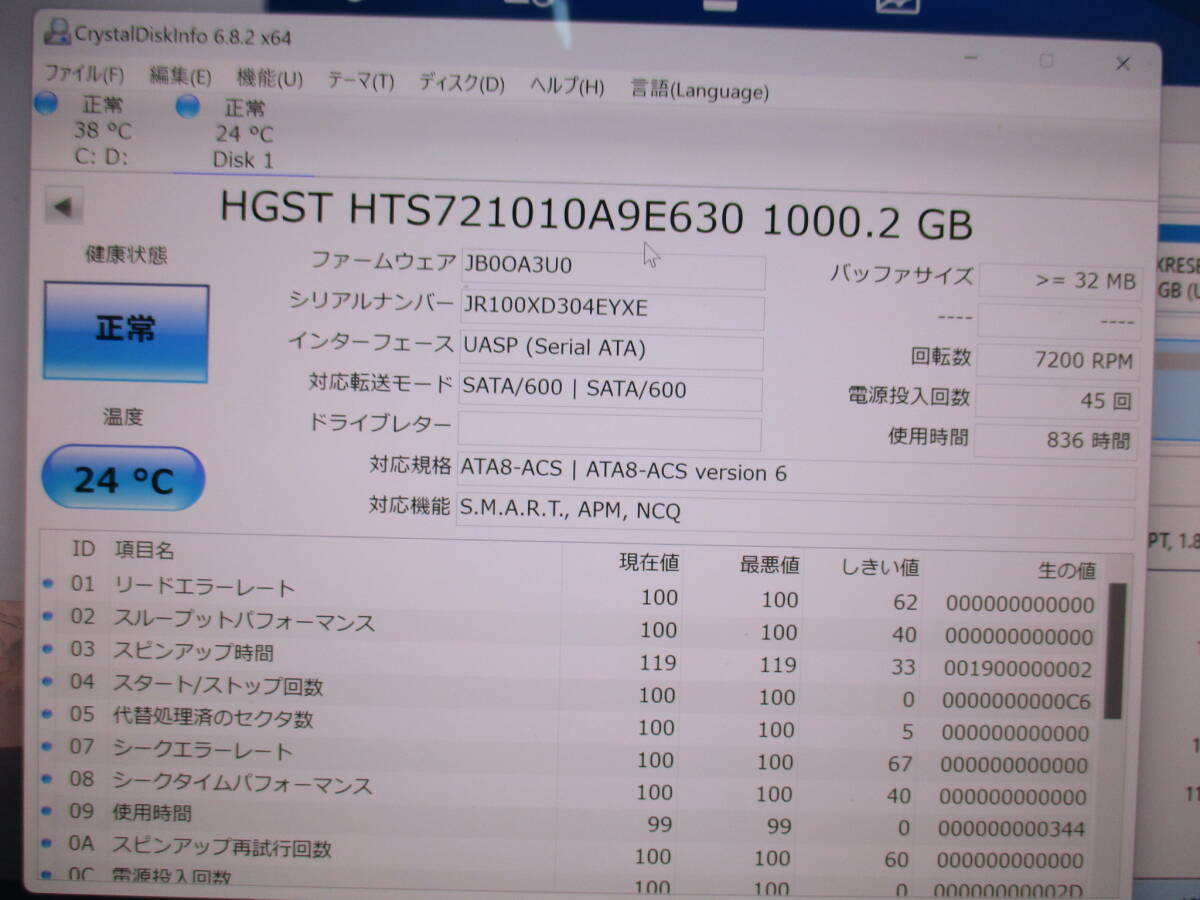Click the empty ドライブレター field
1200x900 pixels.
point(610,433)
